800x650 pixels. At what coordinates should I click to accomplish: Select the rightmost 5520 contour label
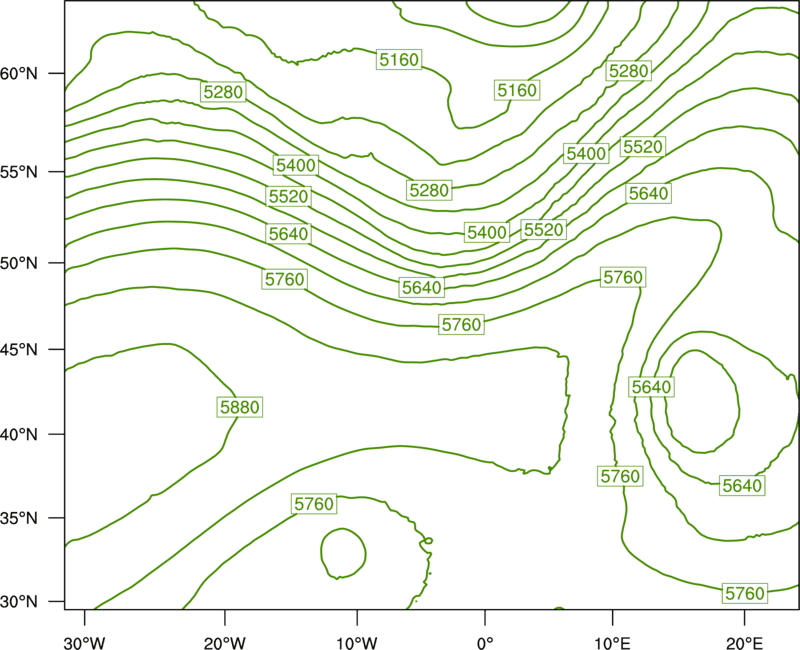[643, 147]
